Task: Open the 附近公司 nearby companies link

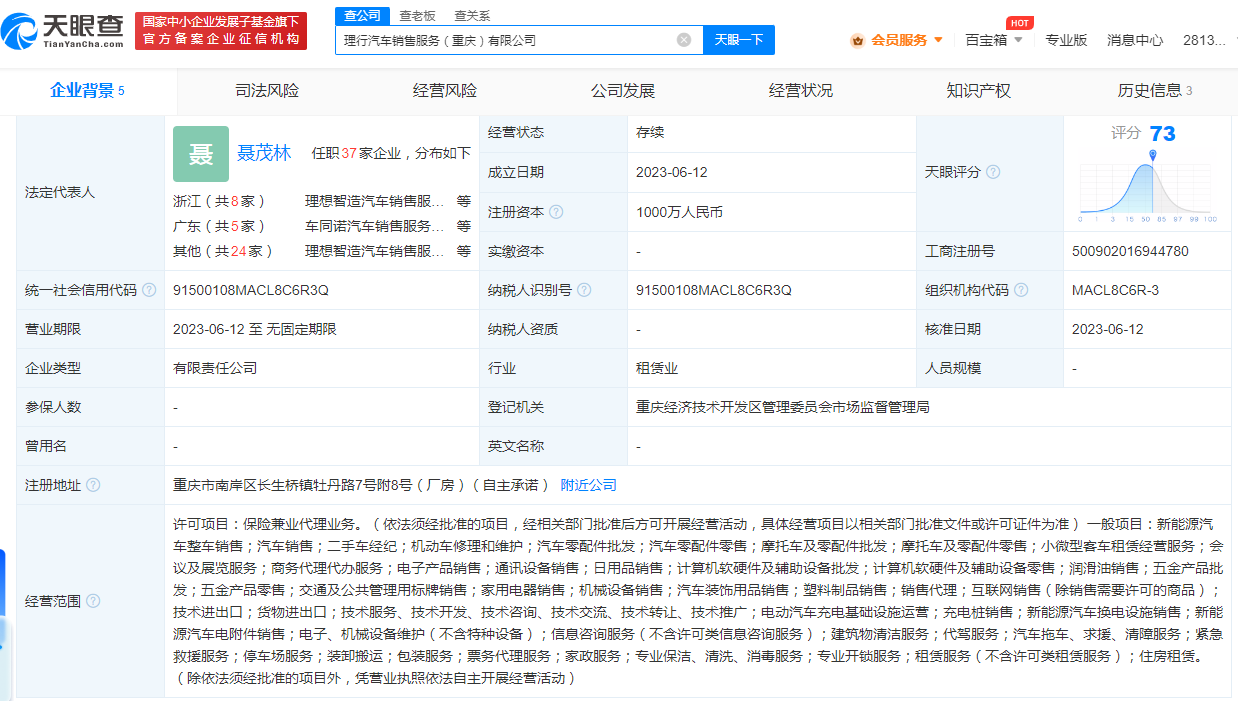Action: point(589,485)
